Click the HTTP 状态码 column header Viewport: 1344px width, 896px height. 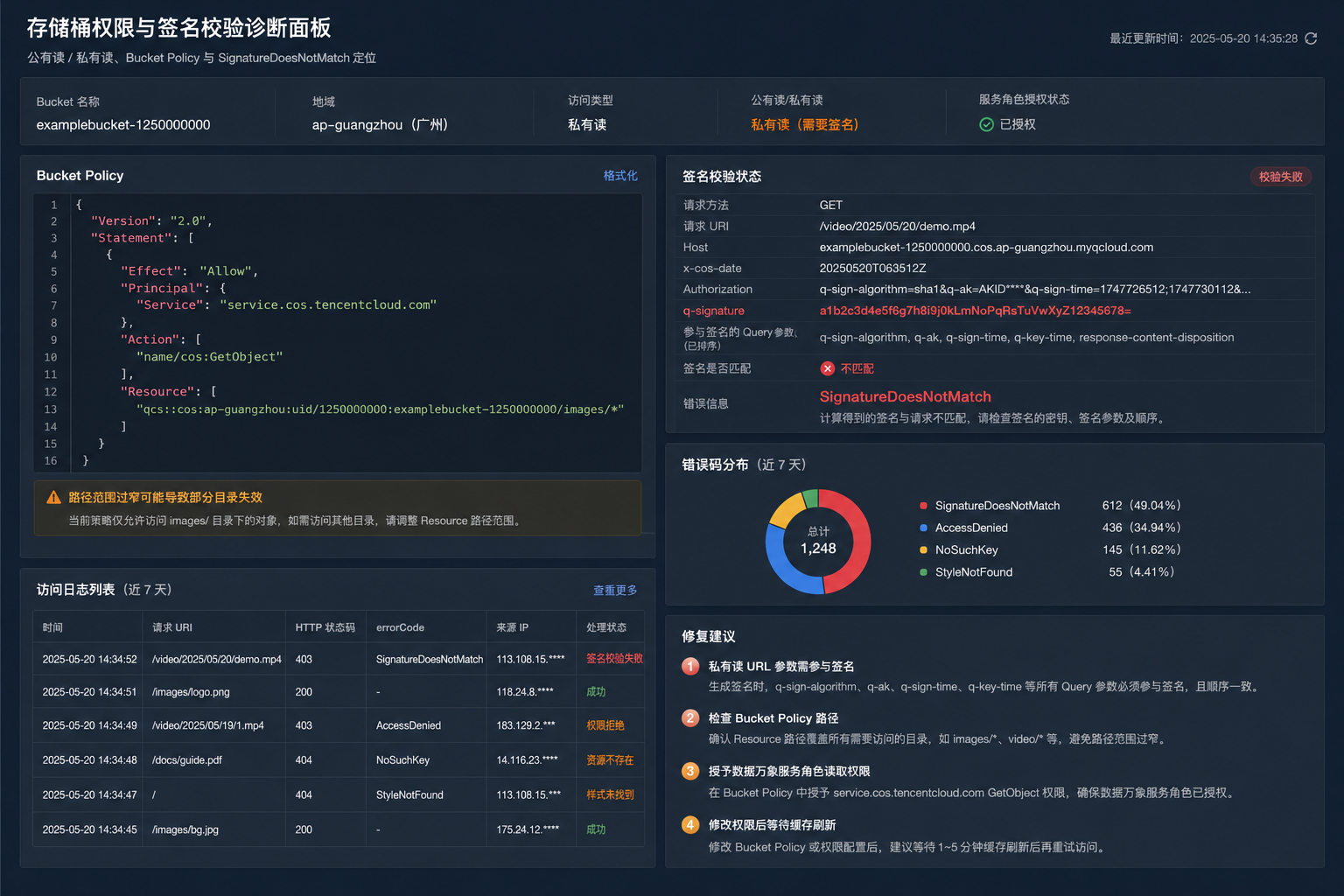coord(325,627)
